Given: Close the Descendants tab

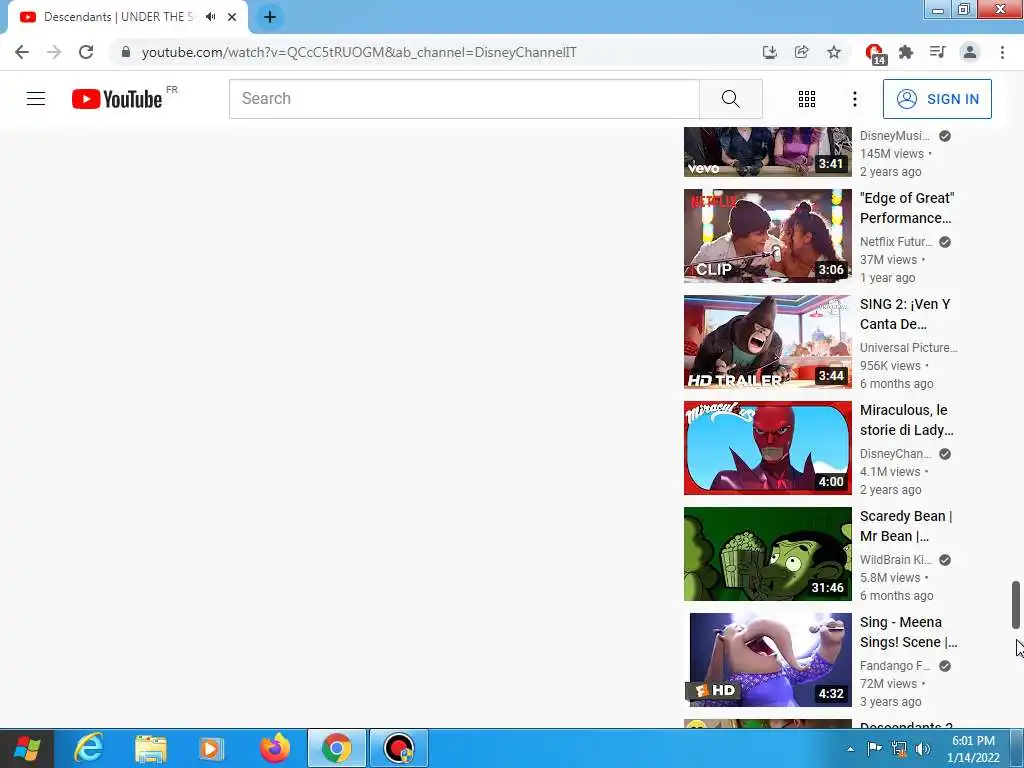Looking at the screenshot, I should pyautogui.click(x=232, y=17).
